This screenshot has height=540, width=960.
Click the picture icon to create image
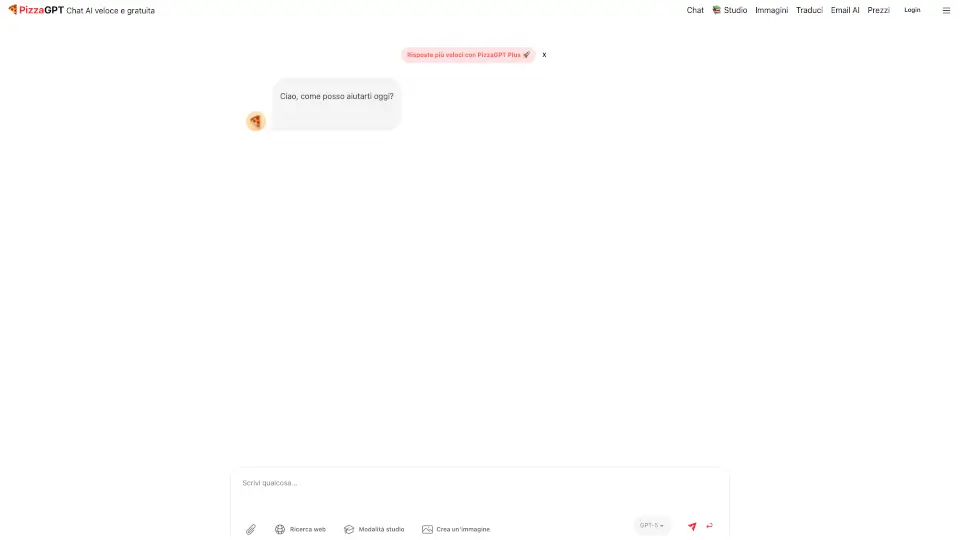[x=427, y=530]
